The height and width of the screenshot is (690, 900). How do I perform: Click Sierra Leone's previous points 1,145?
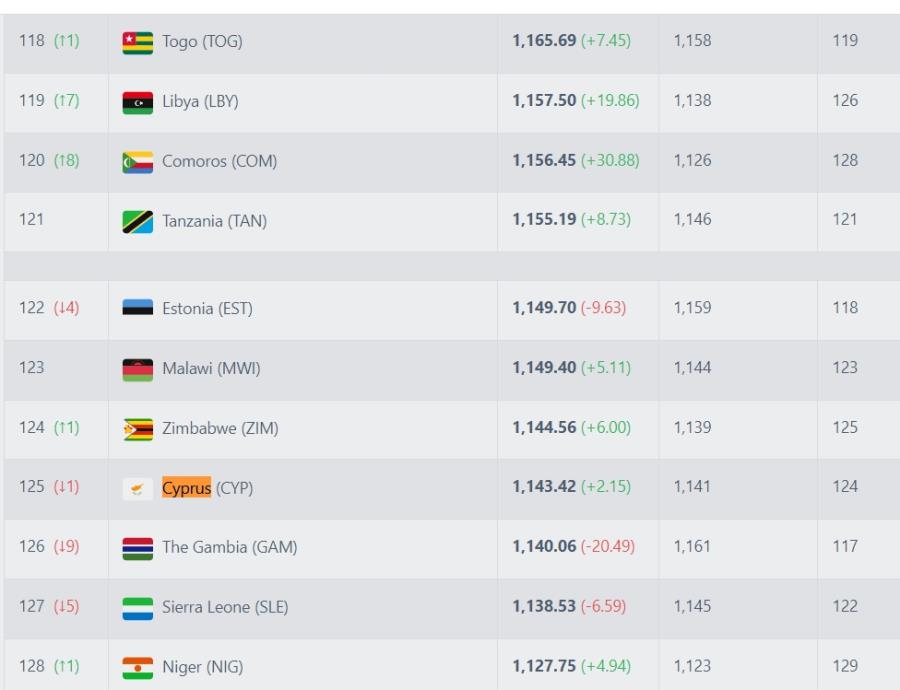692,606
